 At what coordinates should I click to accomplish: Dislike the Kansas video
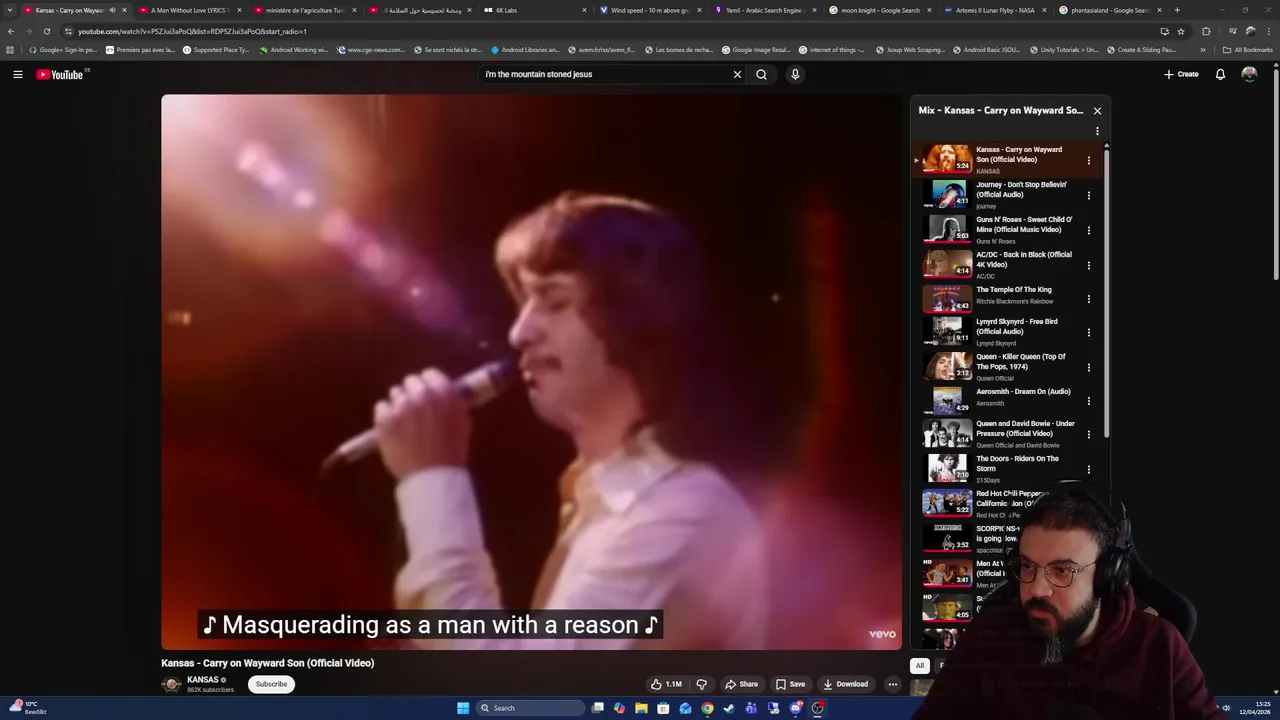click(x=701, y=684)
